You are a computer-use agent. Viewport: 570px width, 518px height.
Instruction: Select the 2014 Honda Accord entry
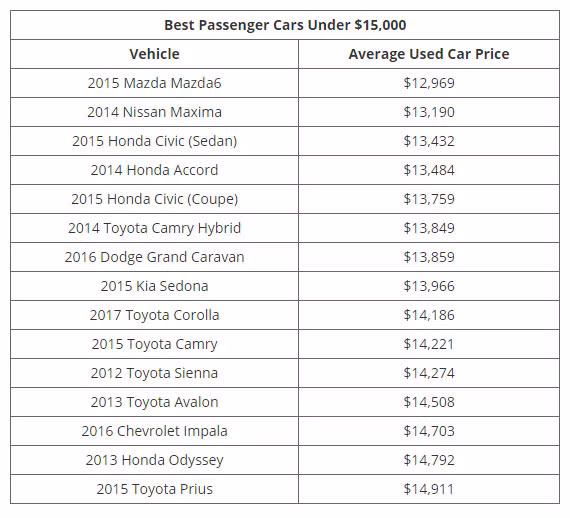coord(154,170)
